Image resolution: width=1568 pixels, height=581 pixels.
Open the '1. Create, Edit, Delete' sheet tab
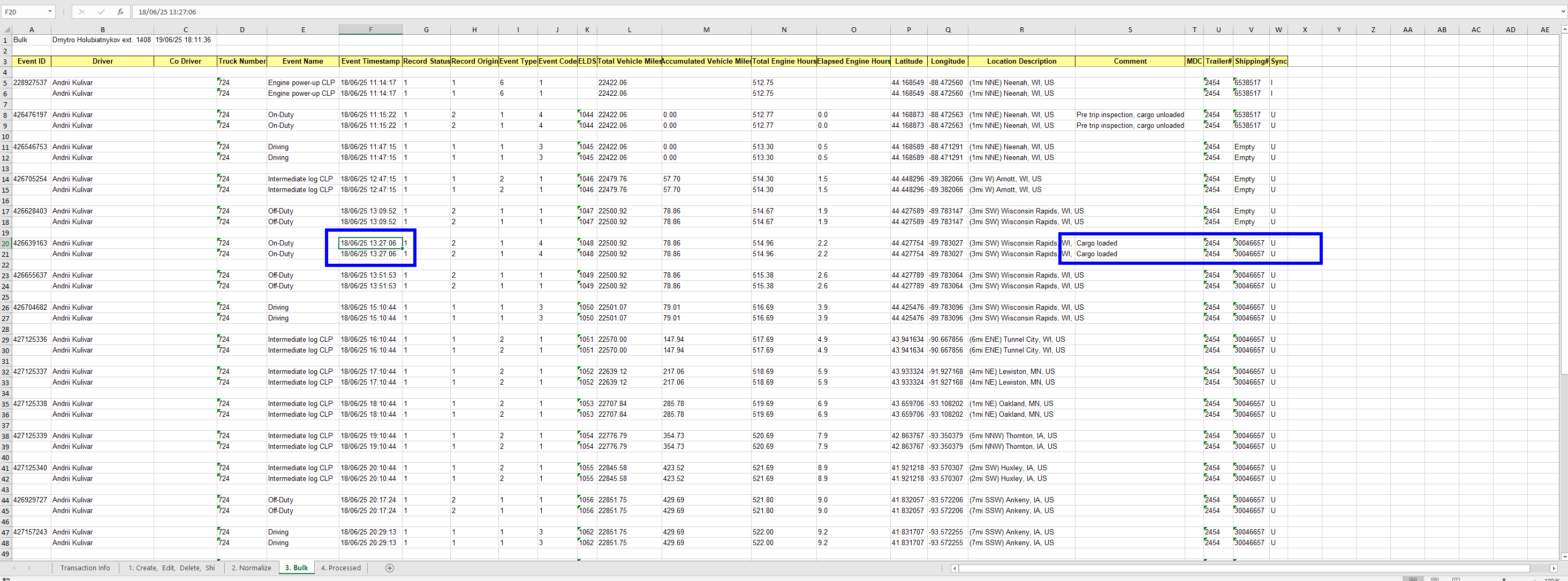click(x=171, y=568)
